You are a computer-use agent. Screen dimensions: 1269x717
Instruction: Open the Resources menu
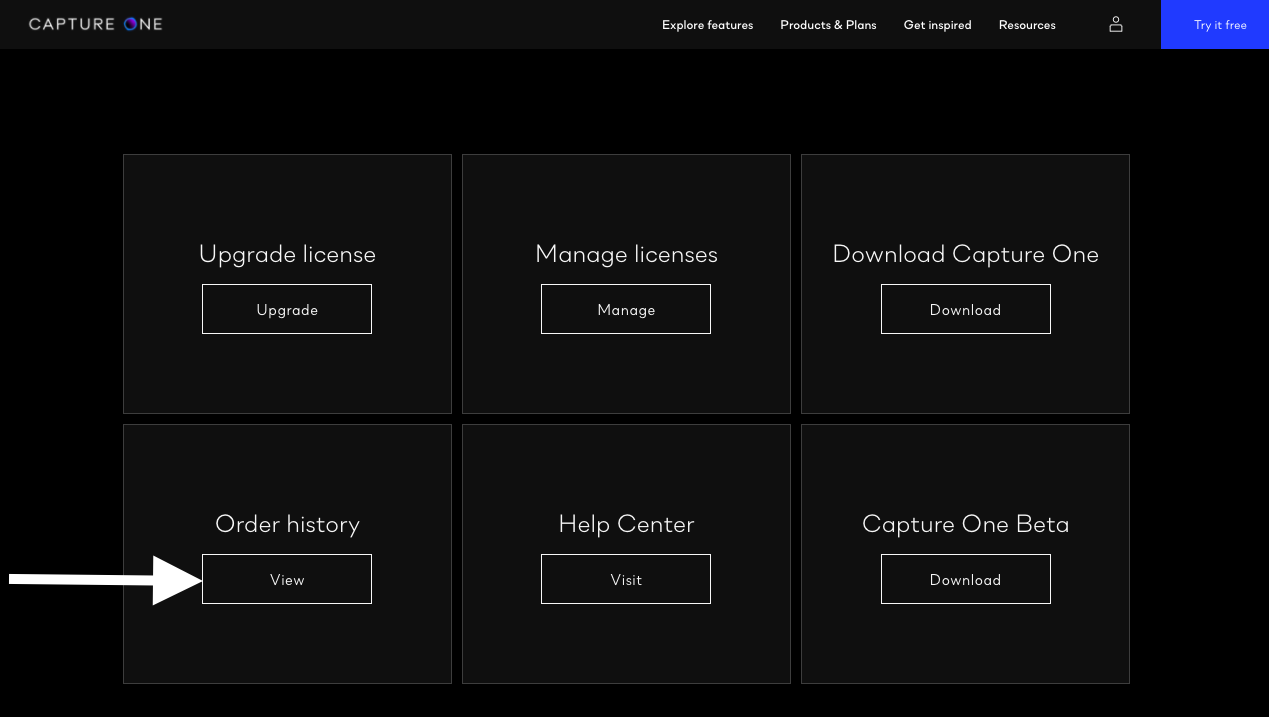click(x=1027, y=25)
